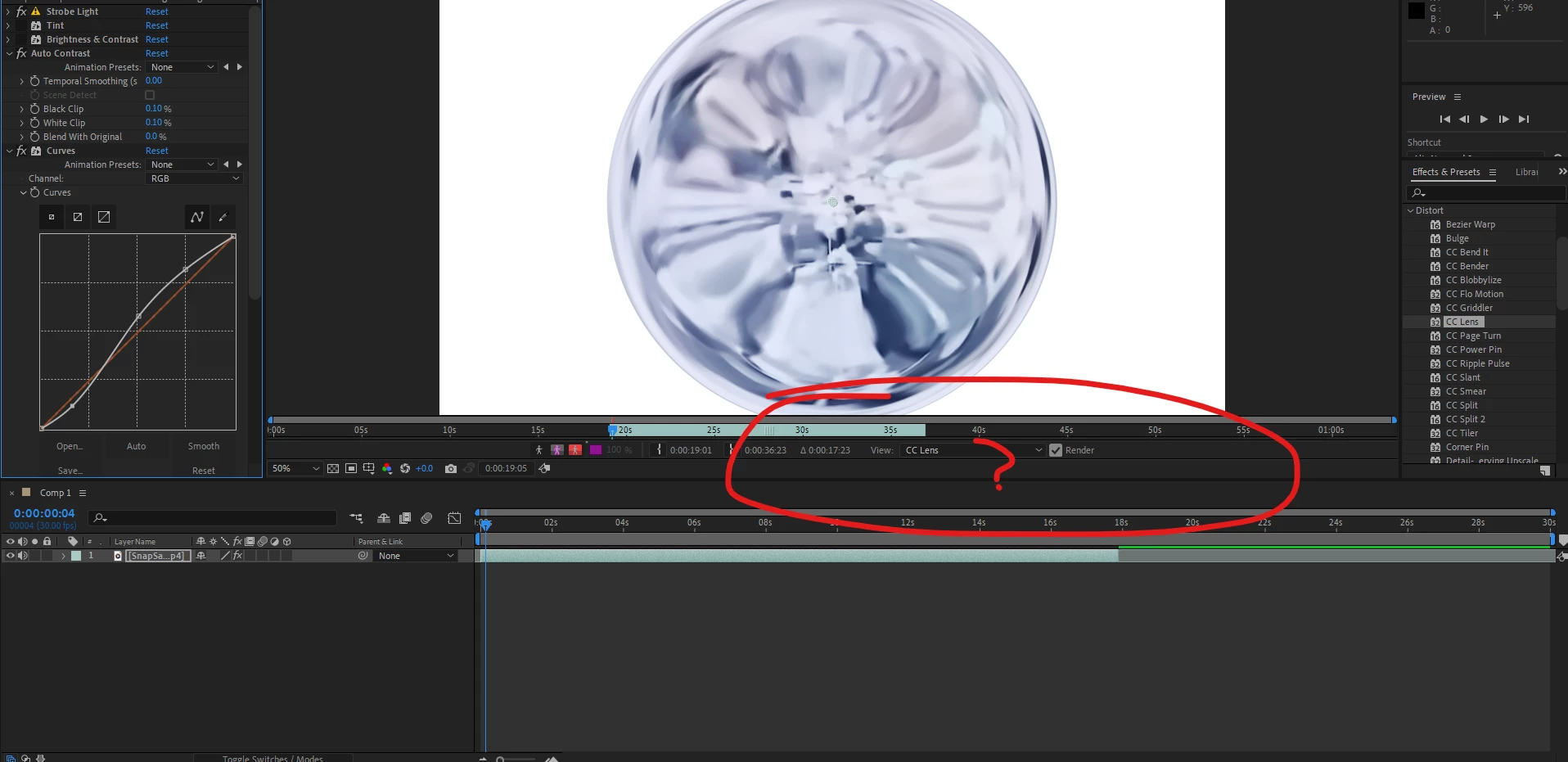Open the 50% magnification dropdown
The width and height of the screenshot is (1568, 762).
click(x=295, y=469)
